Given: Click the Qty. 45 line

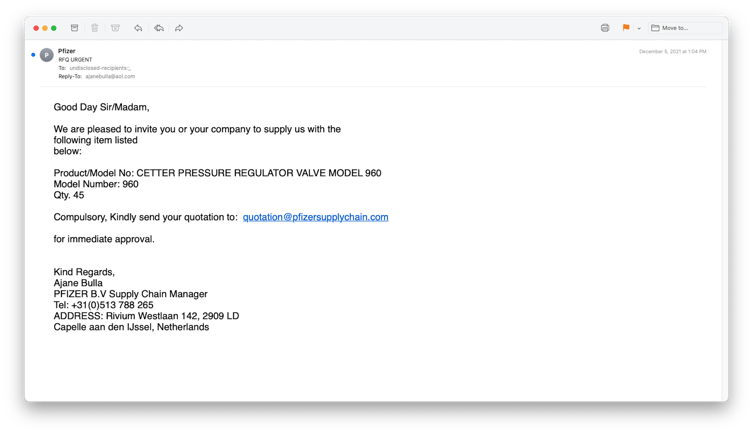Looking at the screenshot, I should pos(69,195).
